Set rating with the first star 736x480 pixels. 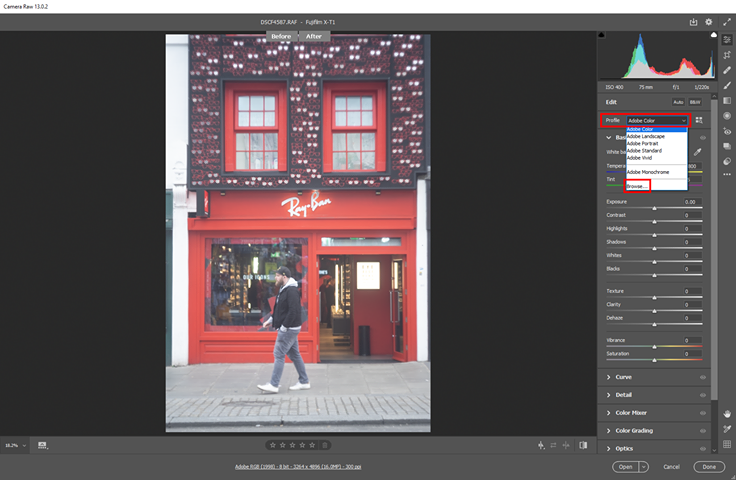pyautogui.click(x=273, y=445)
